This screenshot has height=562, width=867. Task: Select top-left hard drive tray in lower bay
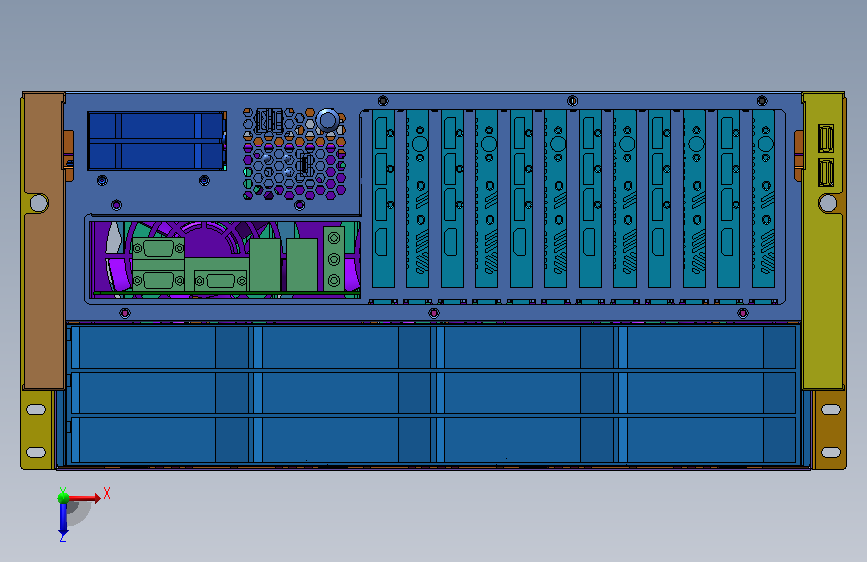click(160, 347)
